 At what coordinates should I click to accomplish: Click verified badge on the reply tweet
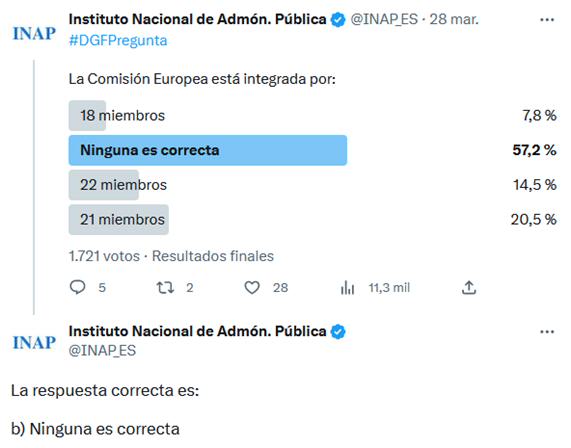[338, 331]
